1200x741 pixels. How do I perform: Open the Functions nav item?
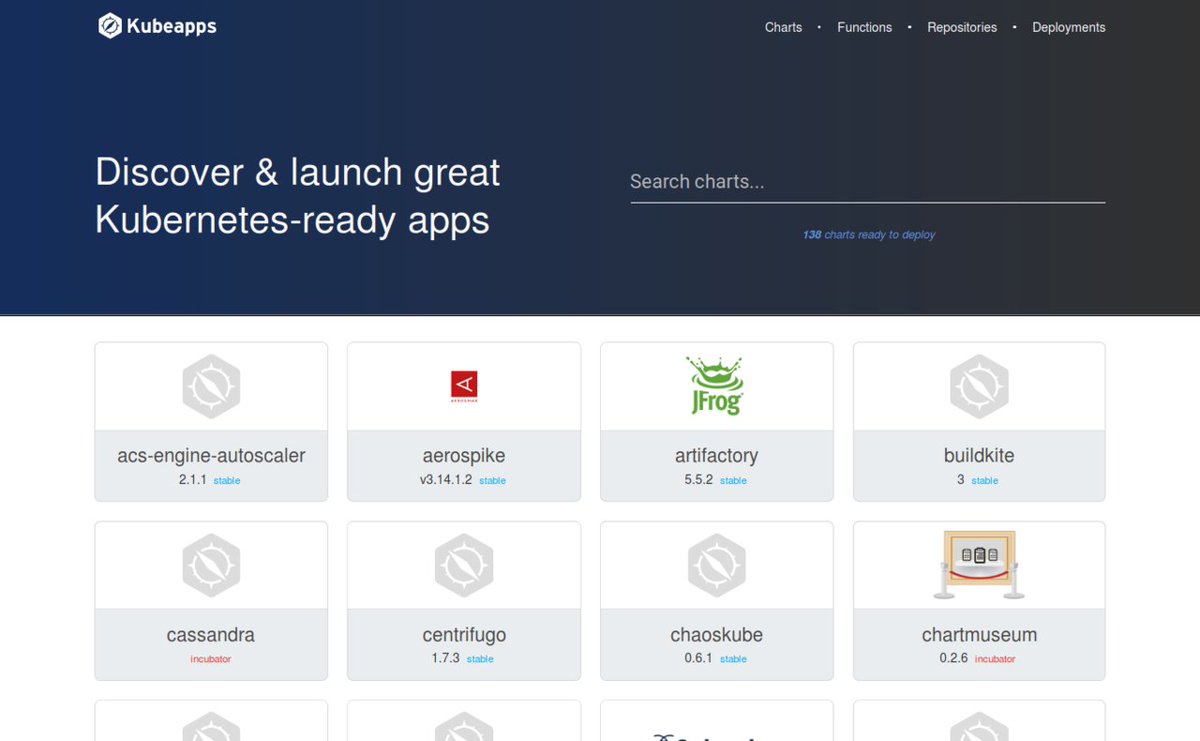pyautogui.click(x=864, y=27)
